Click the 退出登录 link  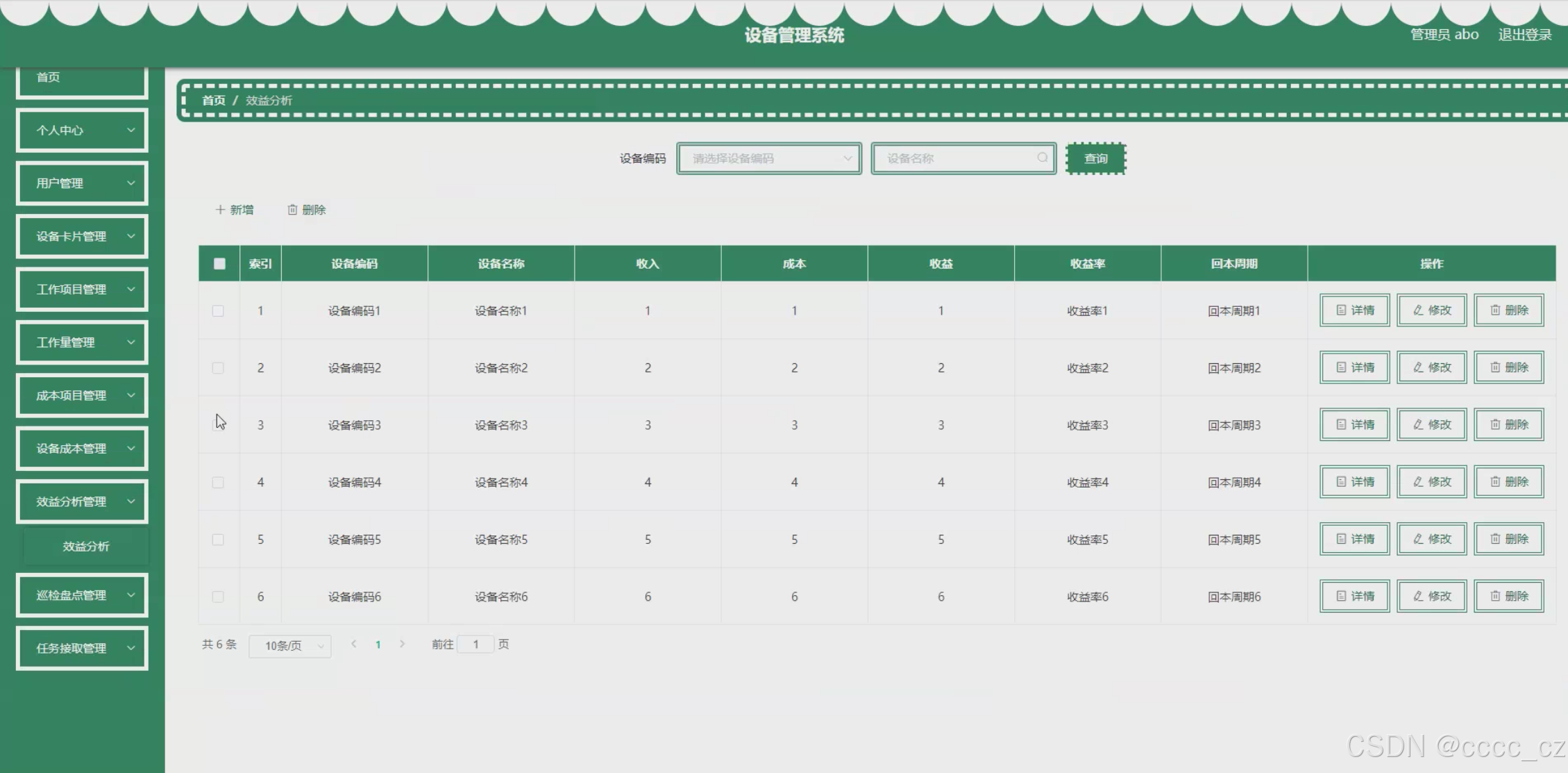point(1524,35)
